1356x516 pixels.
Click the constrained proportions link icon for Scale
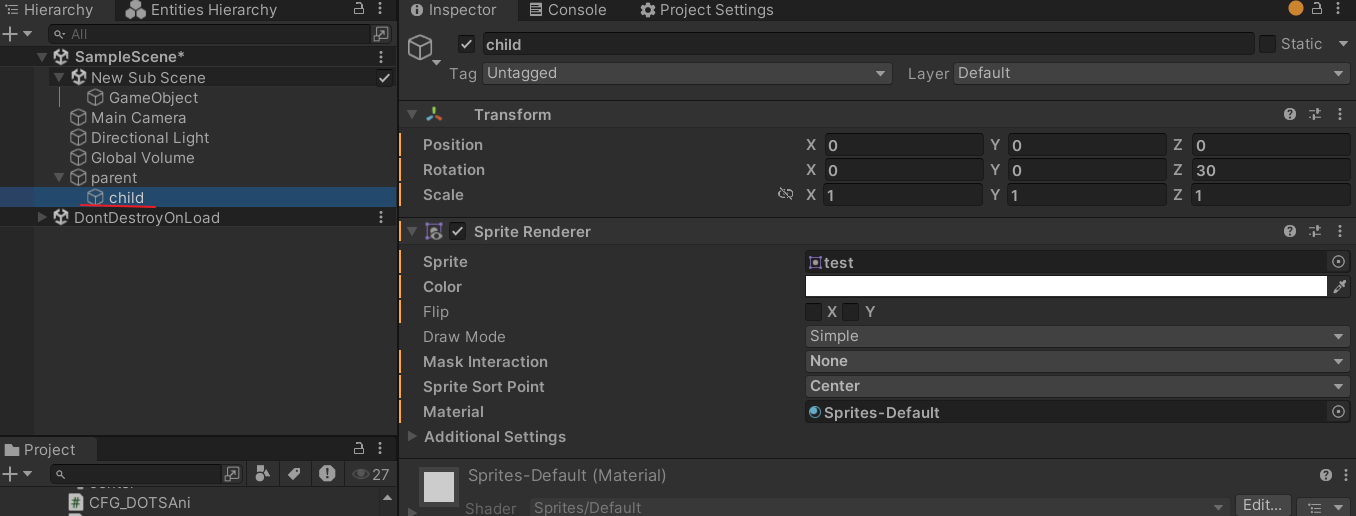point(786,195)
